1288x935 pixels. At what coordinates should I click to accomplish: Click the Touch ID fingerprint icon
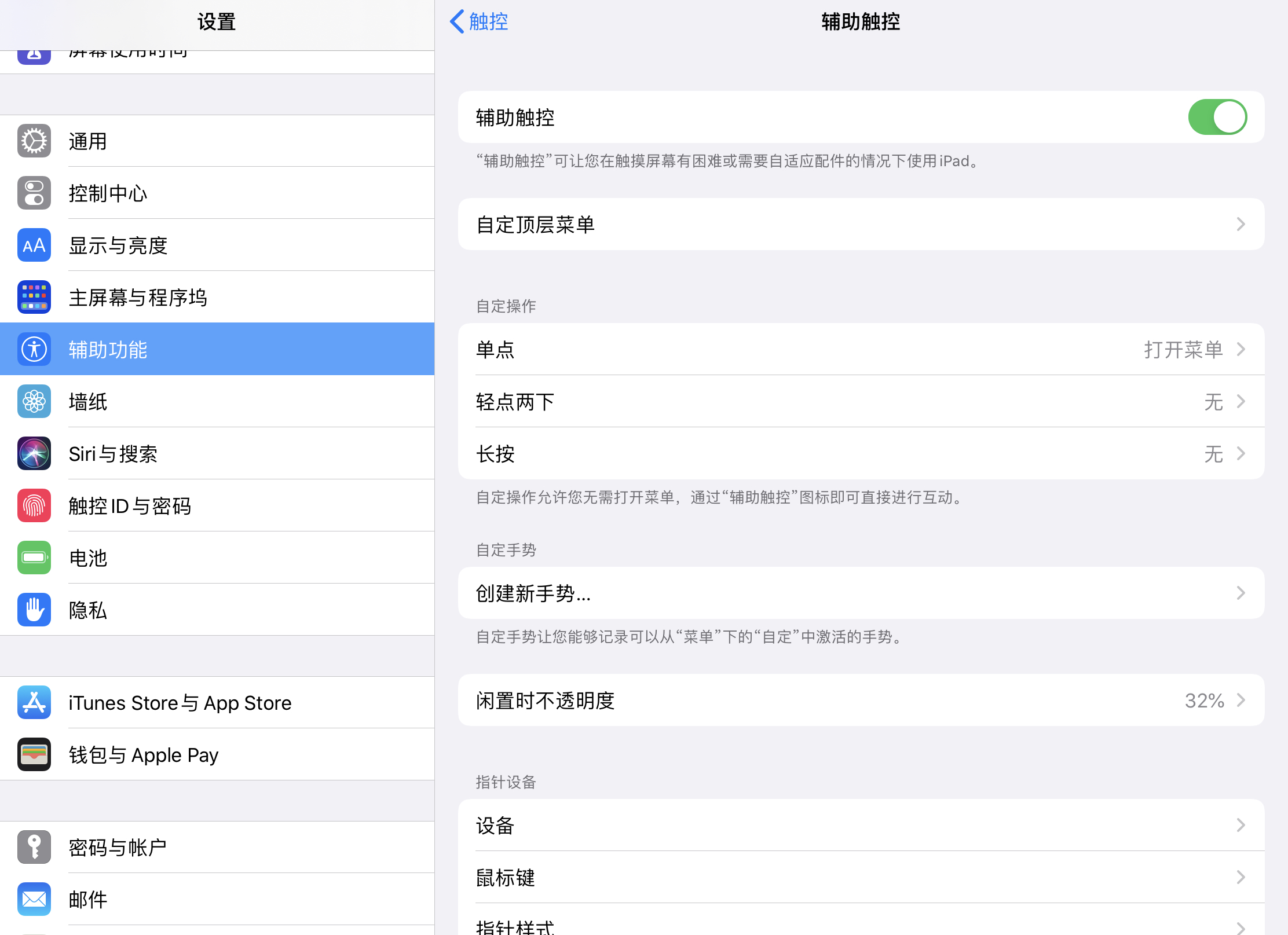[x=34, y=505]
